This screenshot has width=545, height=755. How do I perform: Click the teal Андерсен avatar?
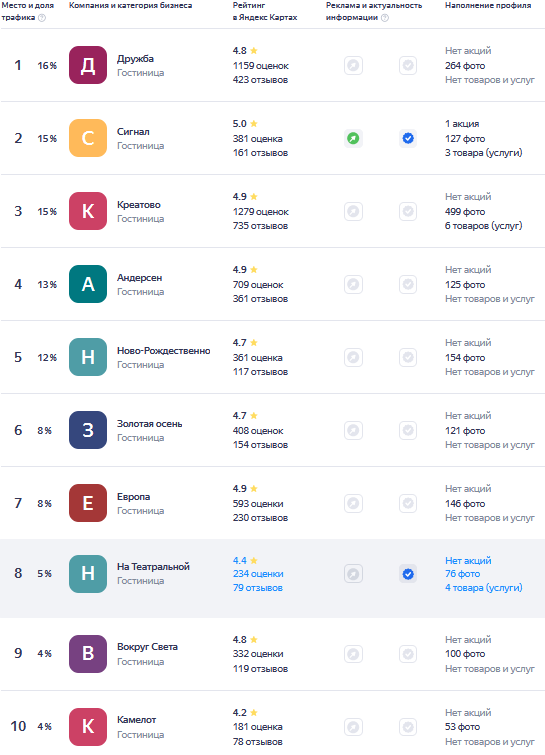(x=88, y=284)
